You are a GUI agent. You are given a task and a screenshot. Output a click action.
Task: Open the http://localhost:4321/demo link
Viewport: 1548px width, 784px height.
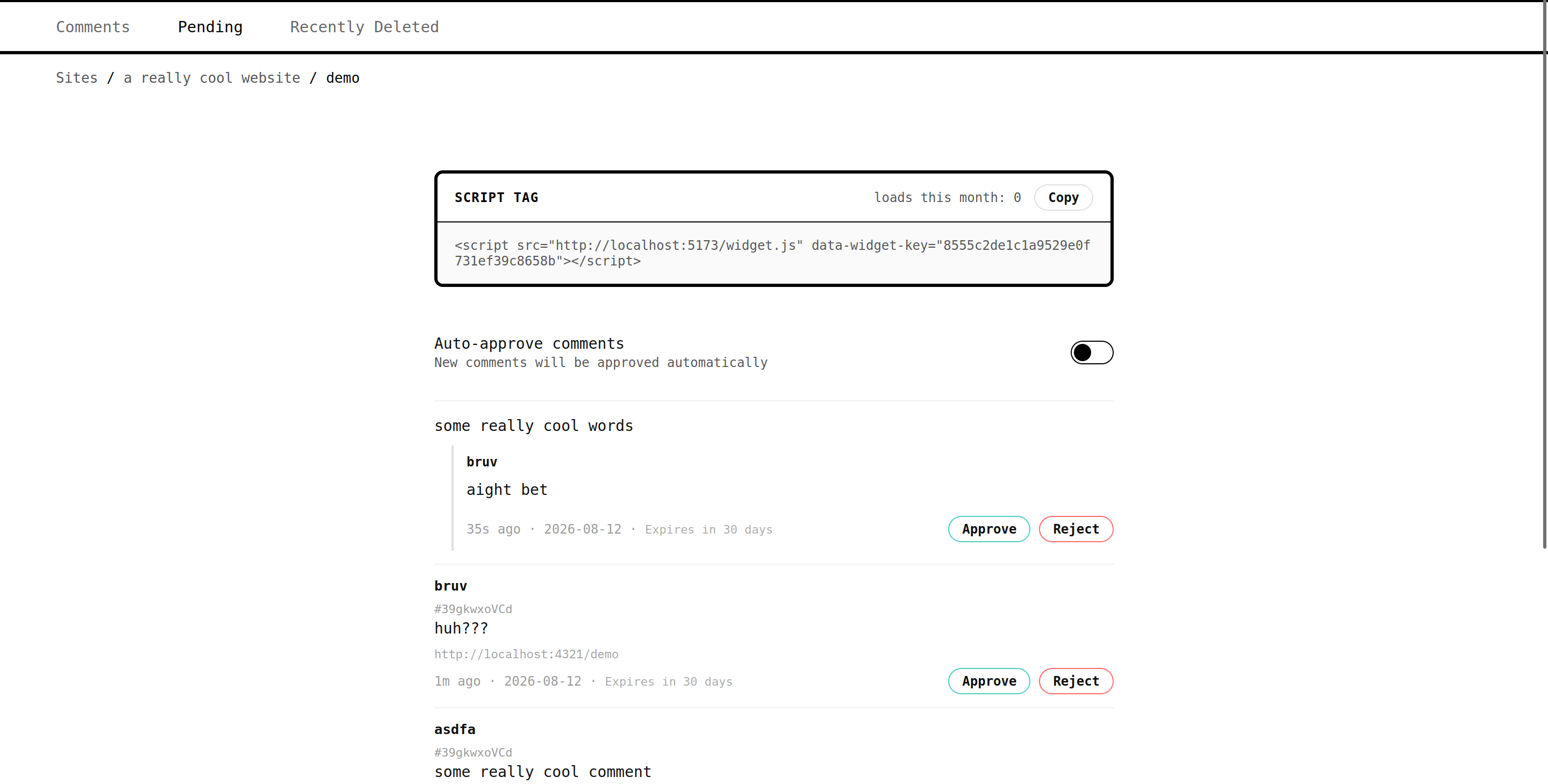pos(526,654)
